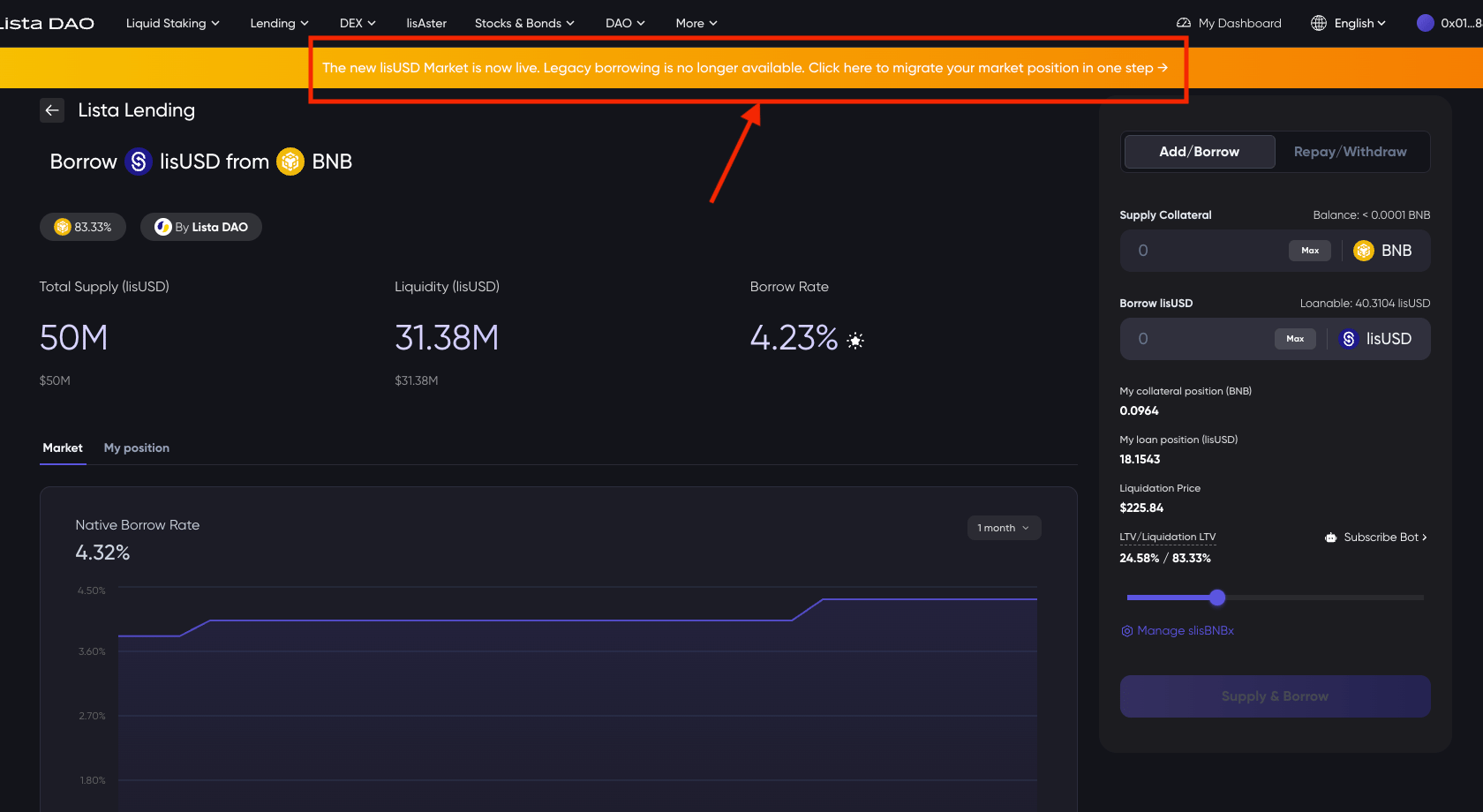Open the English language selector

tap(1359, 23)
